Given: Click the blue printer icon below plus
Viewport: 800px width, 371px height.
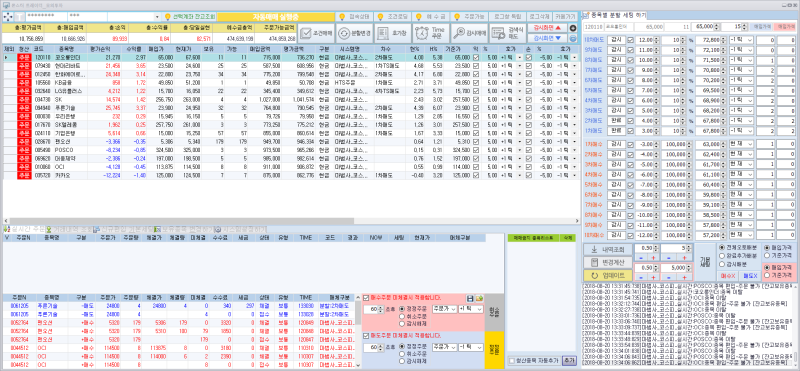Looking at the screenshot, I should point(573,38).
